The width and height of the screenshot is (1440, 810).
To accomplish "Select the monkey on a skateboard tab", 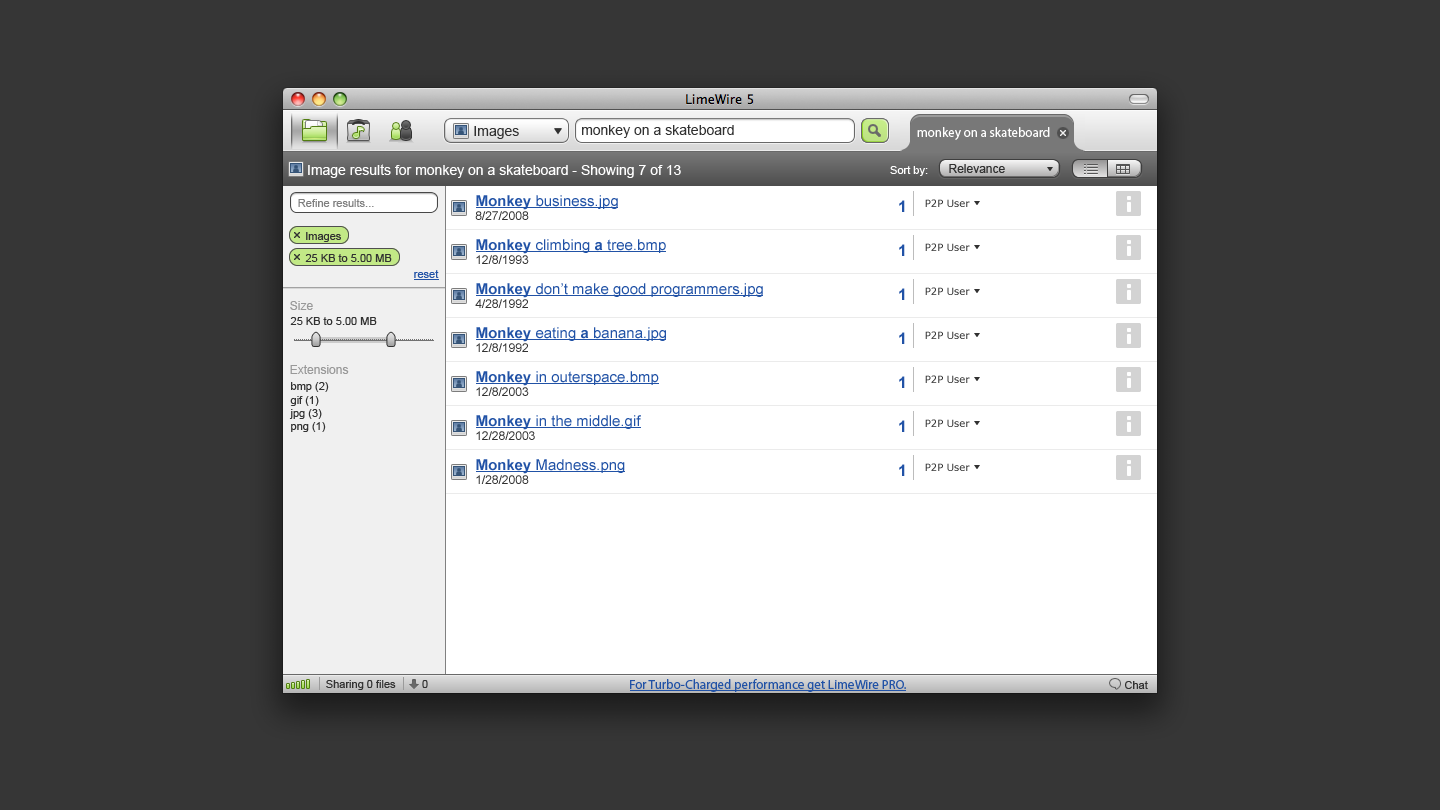I will click(x=982, y=133).
